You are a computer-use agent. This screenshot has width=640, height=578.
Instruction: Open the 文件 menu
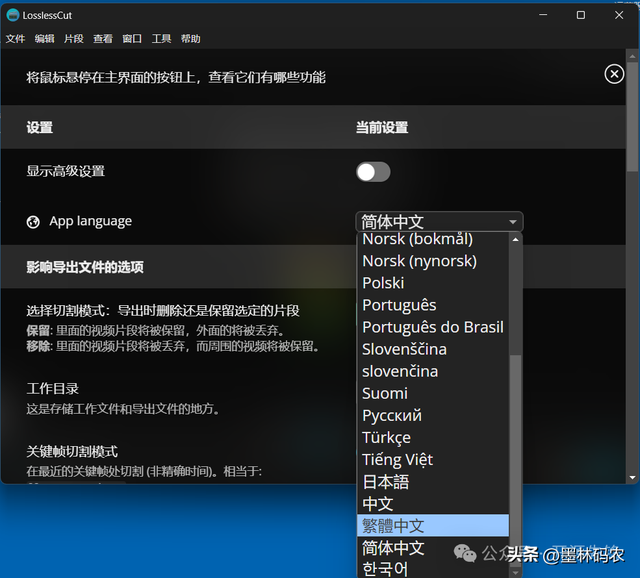[x=16, y=39]
